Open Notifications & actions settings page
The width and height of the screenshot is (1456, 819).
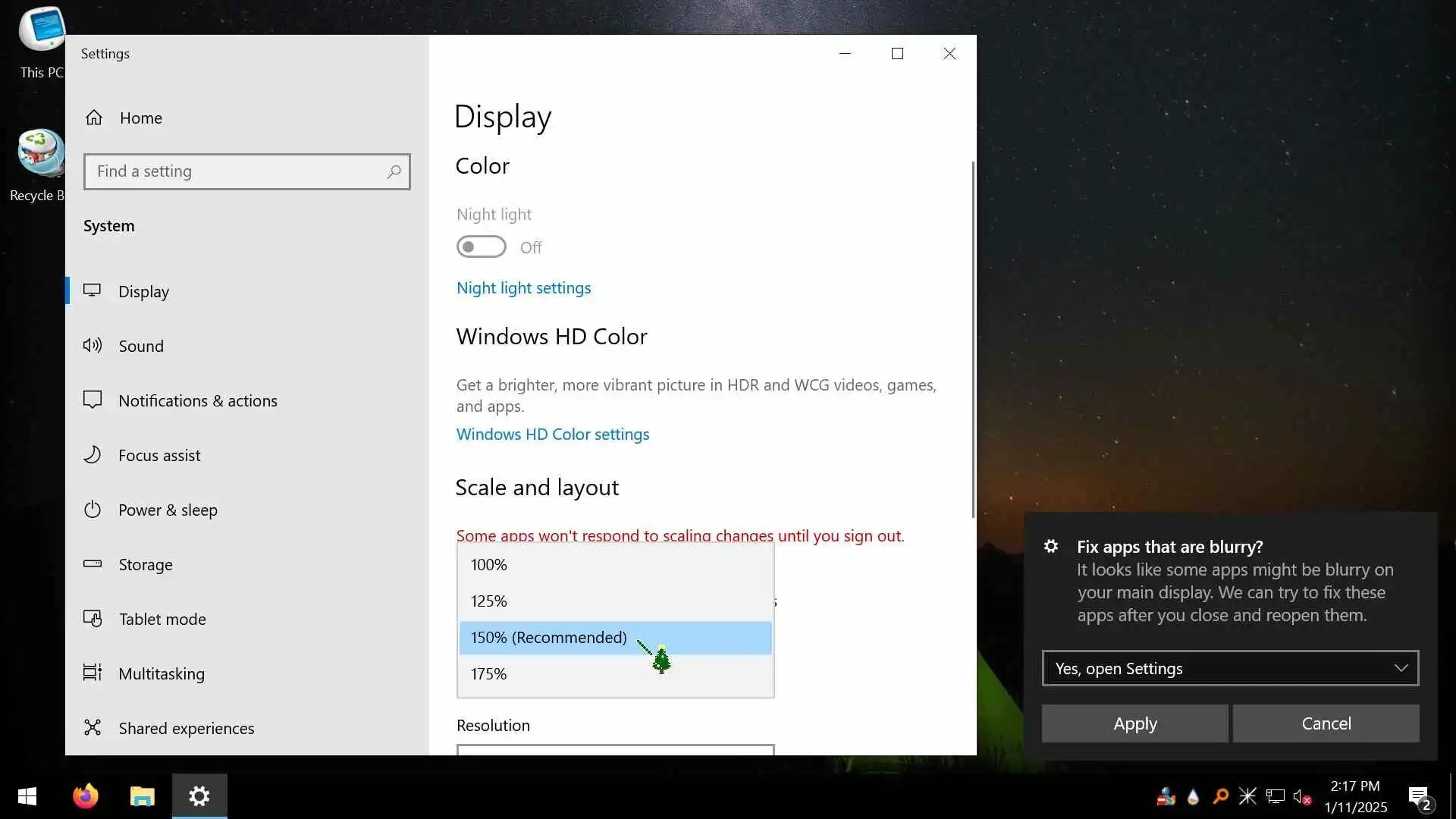[198, 400]
